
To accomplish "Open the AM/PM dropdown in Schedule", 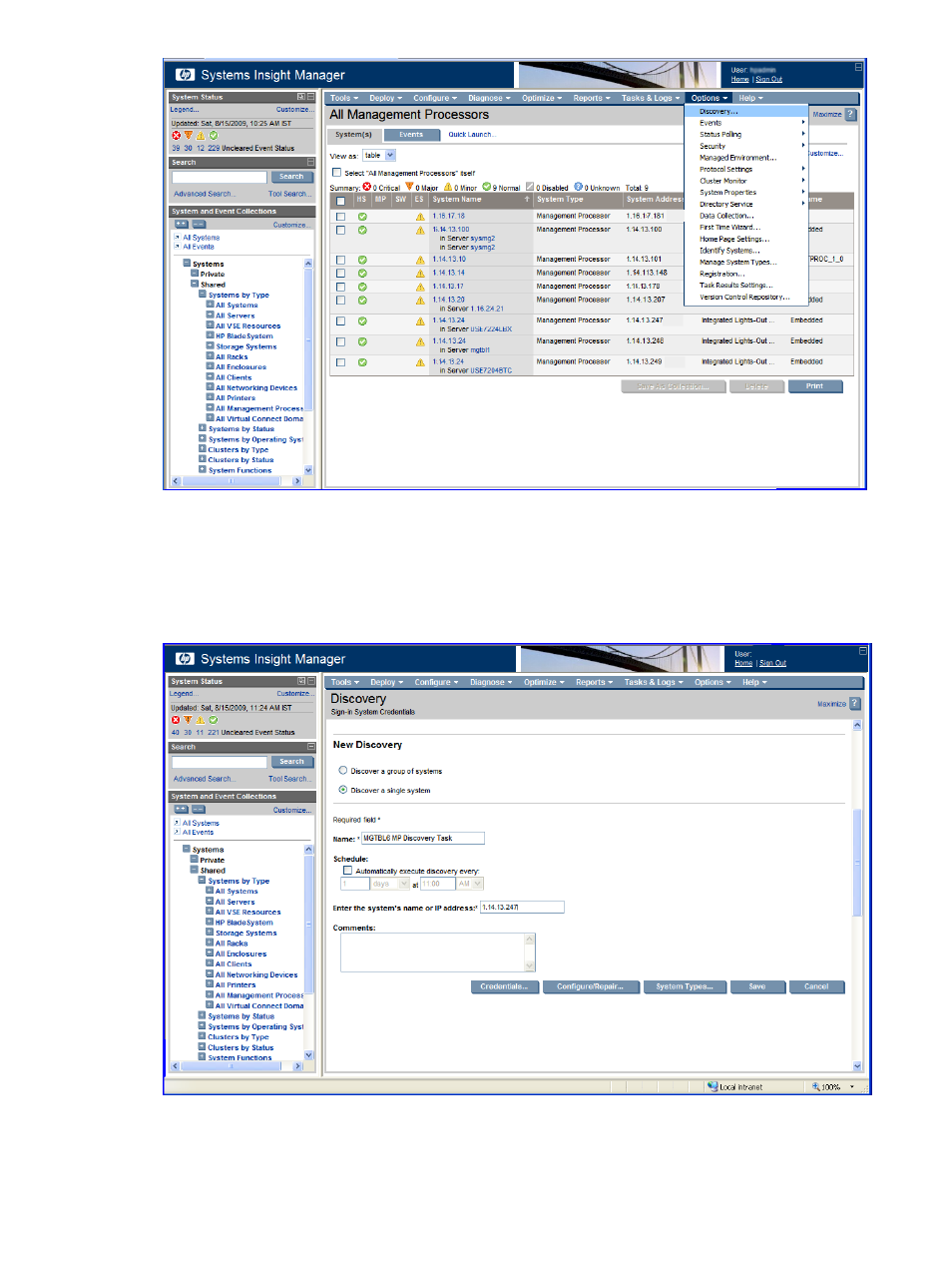I will [x=470, y=884].
